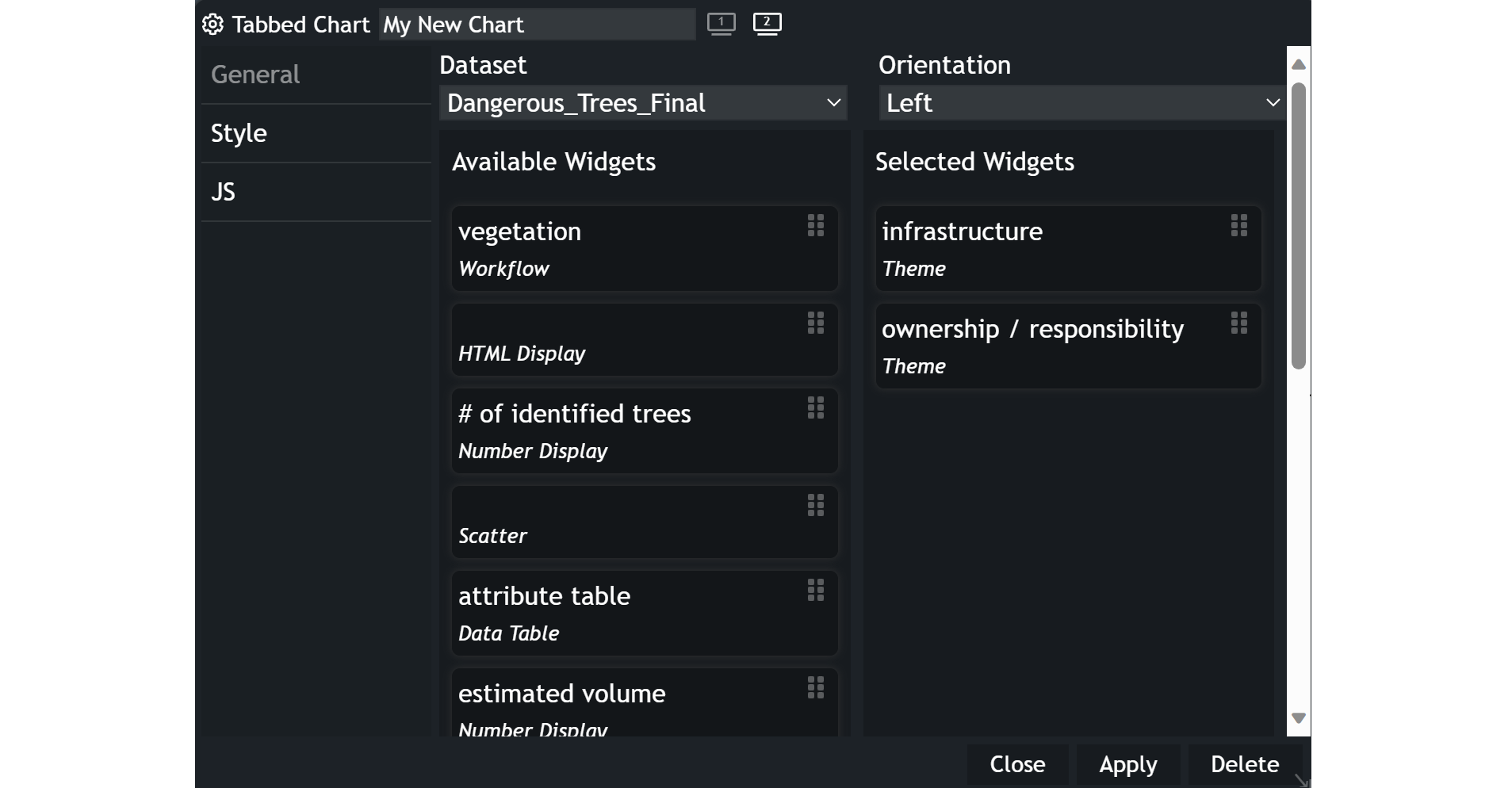Switch to the General tab

click(x=255, y=75)
